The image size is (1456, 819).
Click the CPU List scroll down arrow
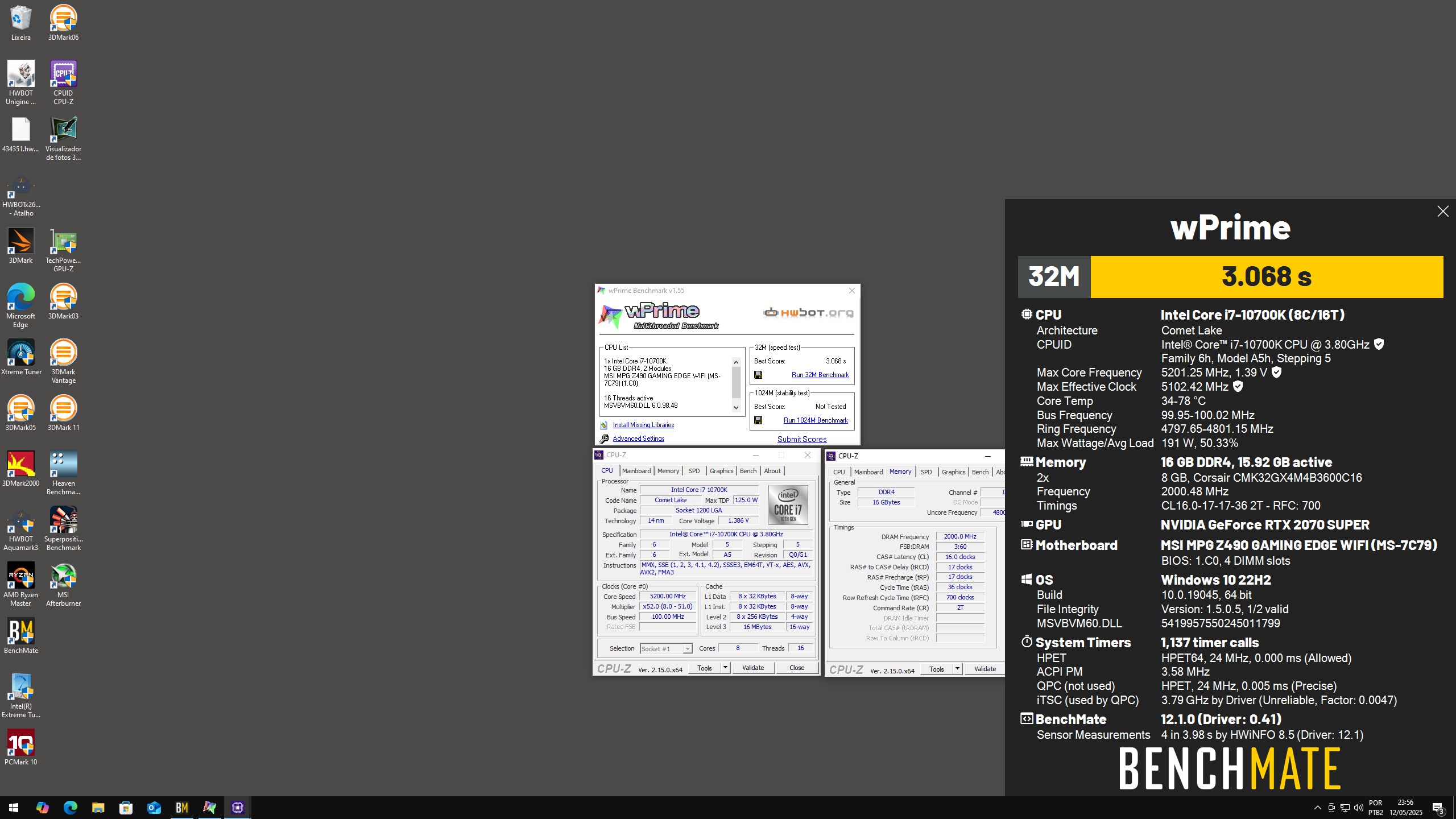click(x=736, y=407)
